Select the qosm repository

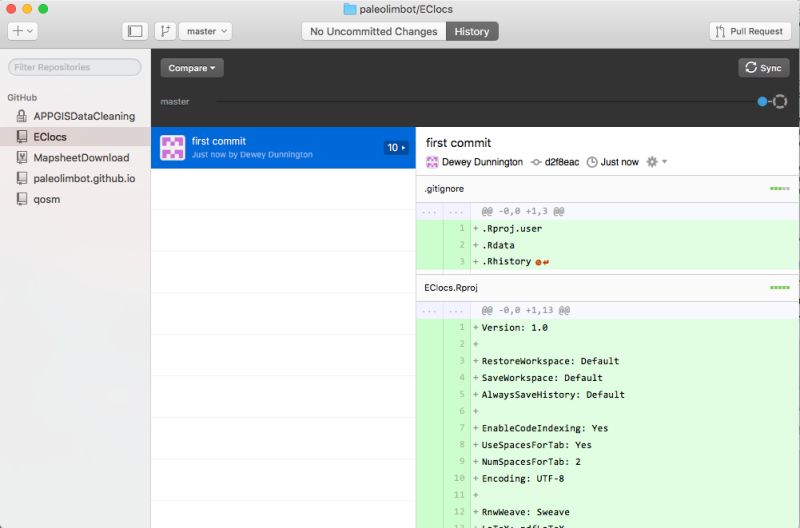pyautogui.click(x=76, y=199)
